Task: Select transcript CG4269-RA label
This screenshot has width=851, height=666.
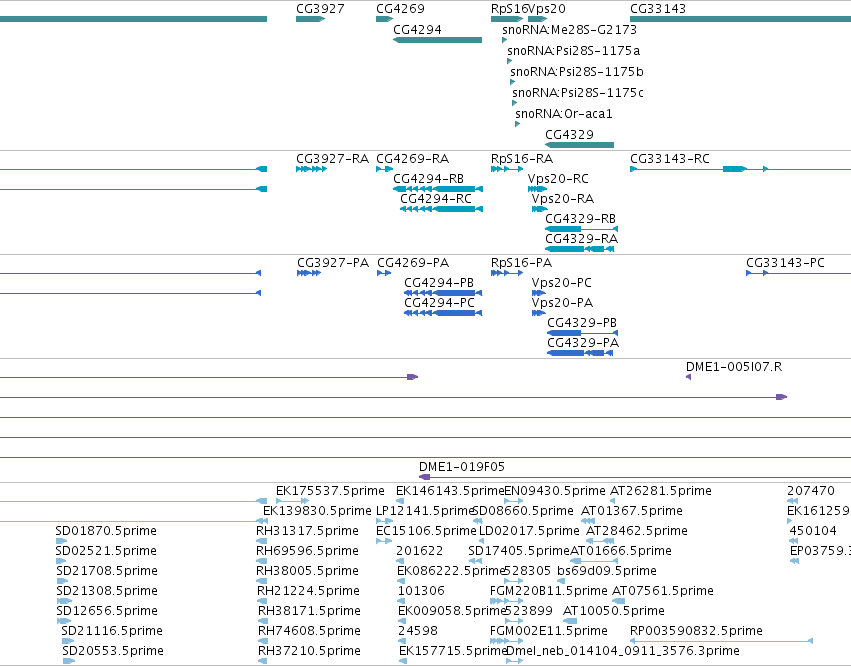Action: coord(412,159)
